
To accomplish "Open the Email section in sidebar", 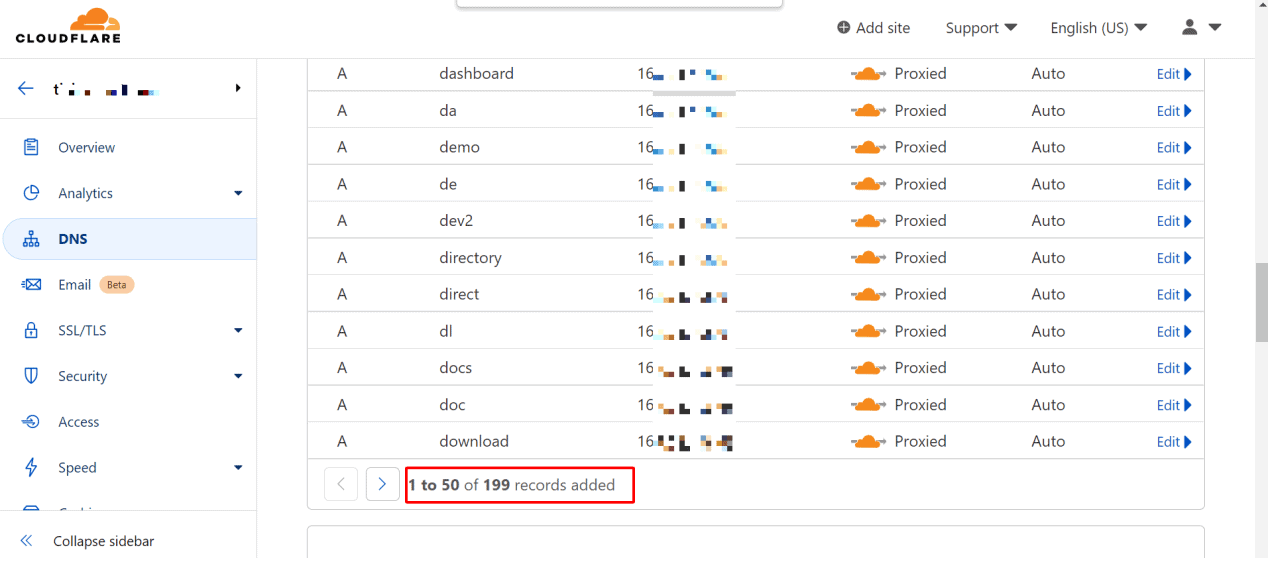I will 74,285.
